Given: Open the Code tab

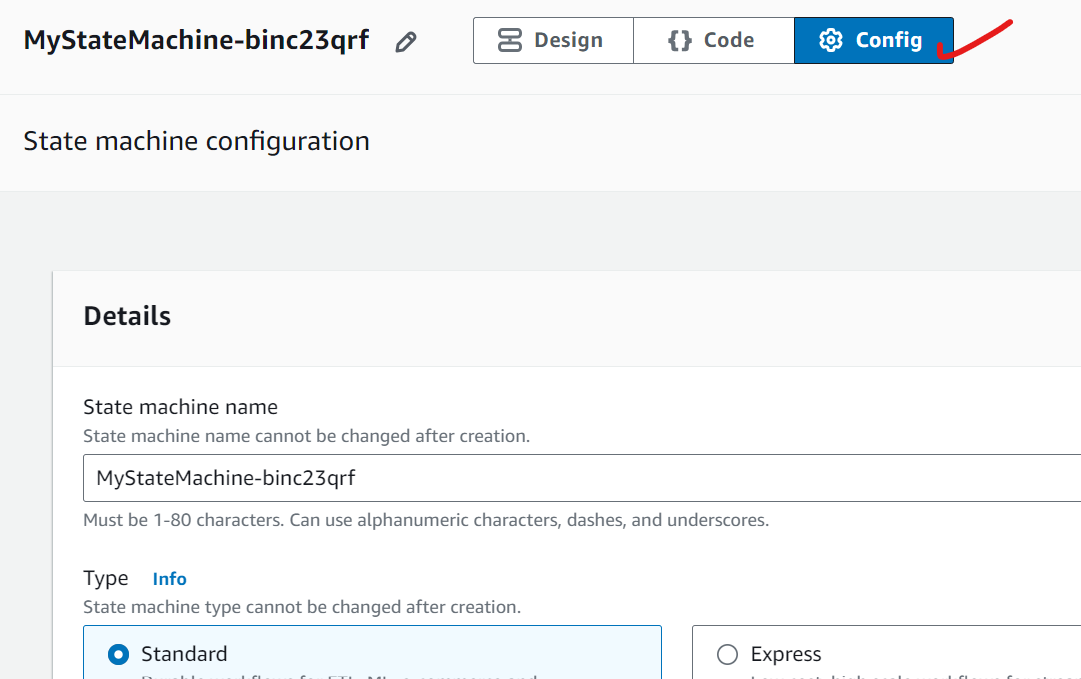Looking at the screenshot, I should [x=714, y=41].
